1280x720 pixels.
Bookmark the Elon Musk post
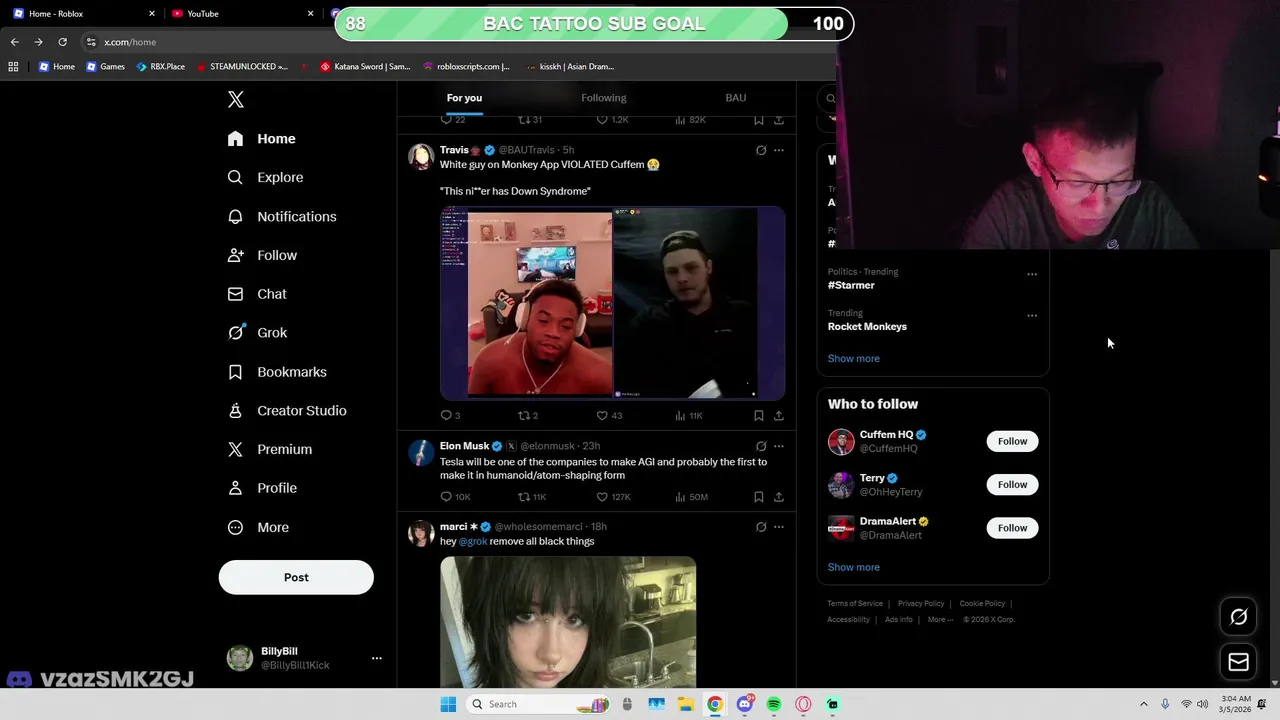[x=759, y=497]
